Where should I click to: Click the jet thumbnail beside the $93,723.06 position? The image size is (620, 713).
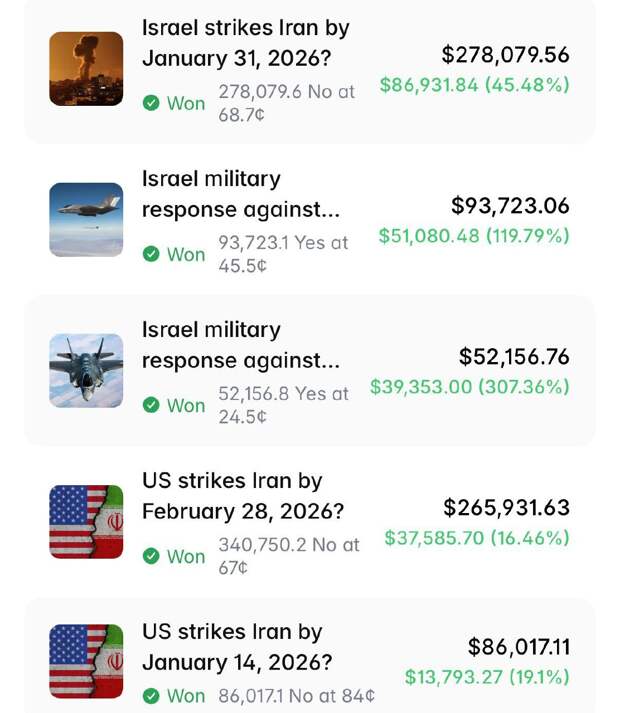pyautogui.click(x=86, y=220)
